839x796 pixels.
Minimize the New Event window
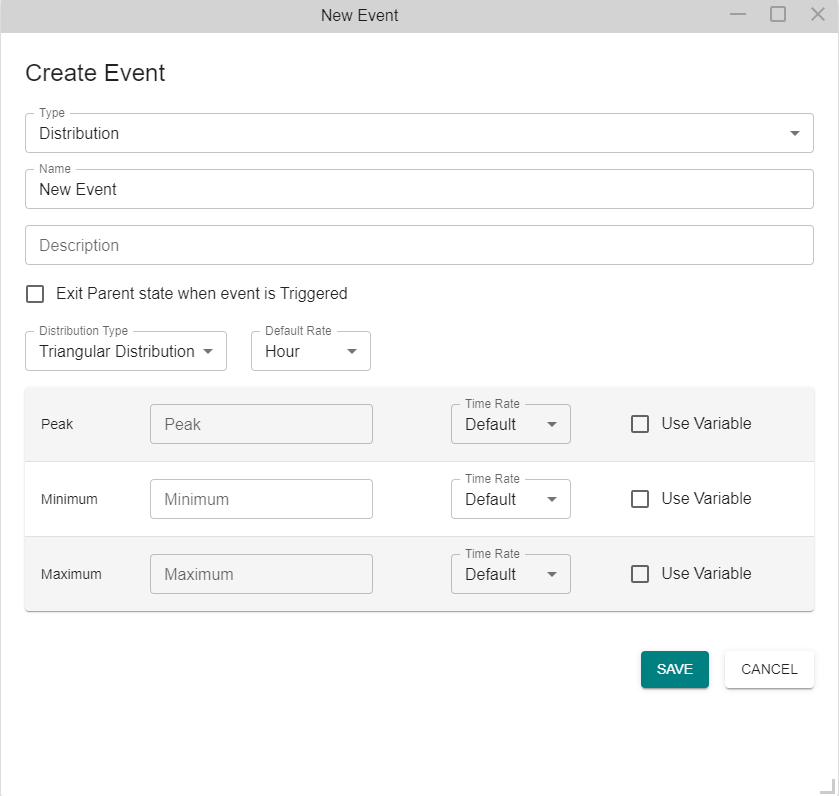[x=738, y=14]
